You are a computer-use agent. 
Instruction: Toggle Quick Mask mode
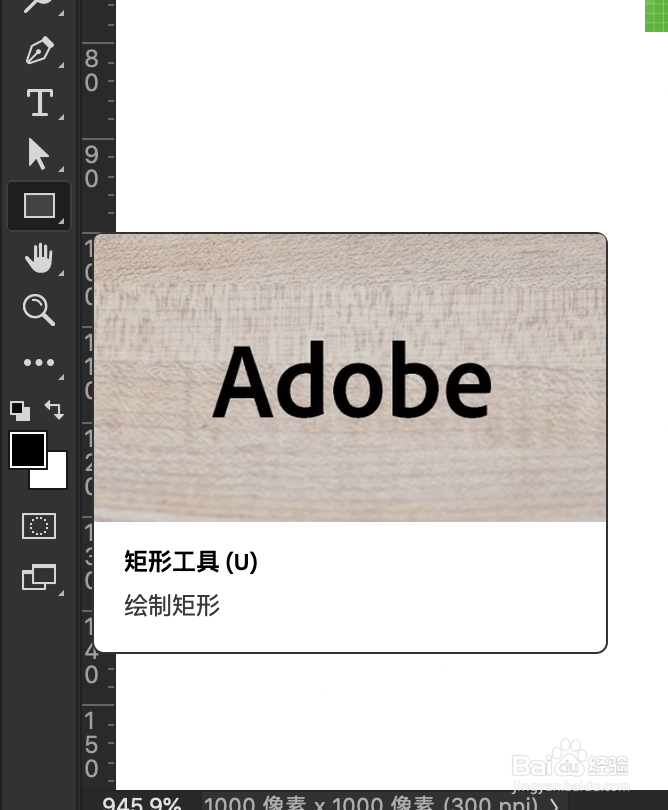[x=39, y=526]
